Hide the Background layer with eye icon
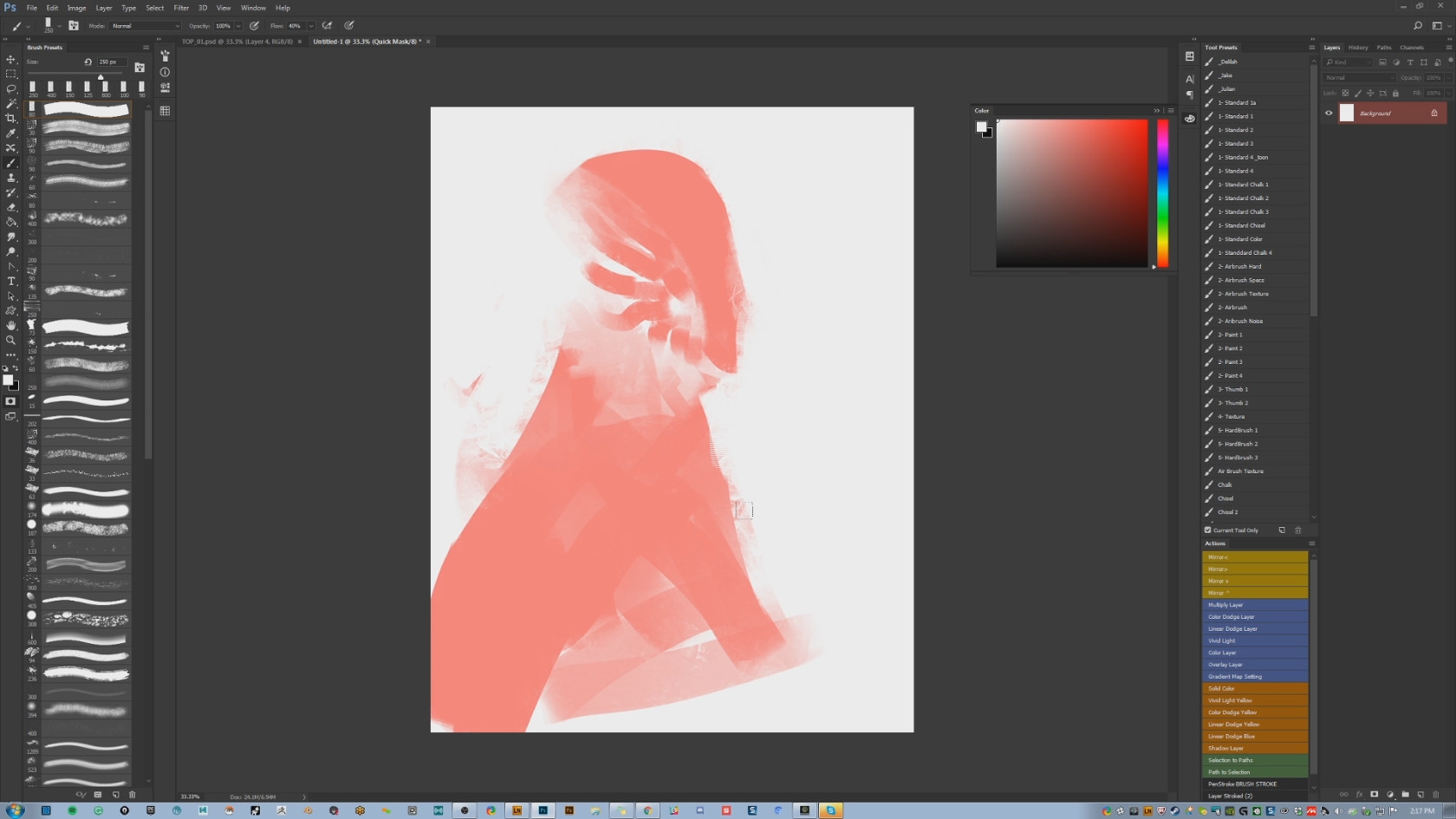The height and width of the screenshot is (819, 1456). [x=1329, y=113]
